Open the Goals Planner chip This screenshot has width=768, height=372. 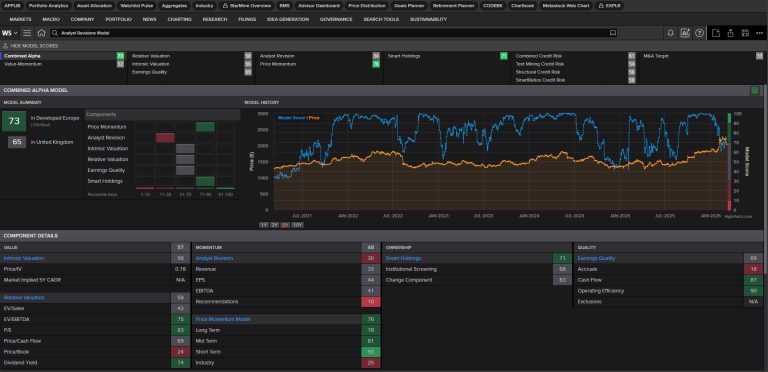(x=408, y=6)
